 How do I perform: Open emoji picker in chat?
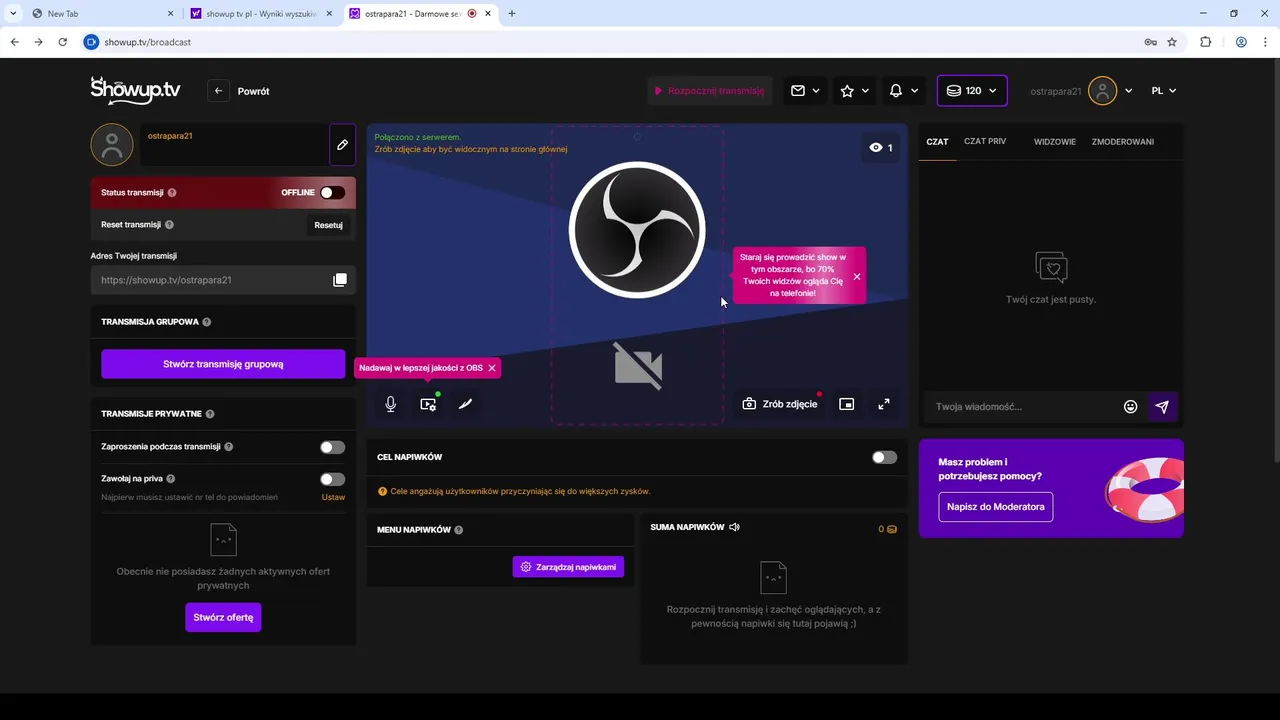coord(1130,407)
